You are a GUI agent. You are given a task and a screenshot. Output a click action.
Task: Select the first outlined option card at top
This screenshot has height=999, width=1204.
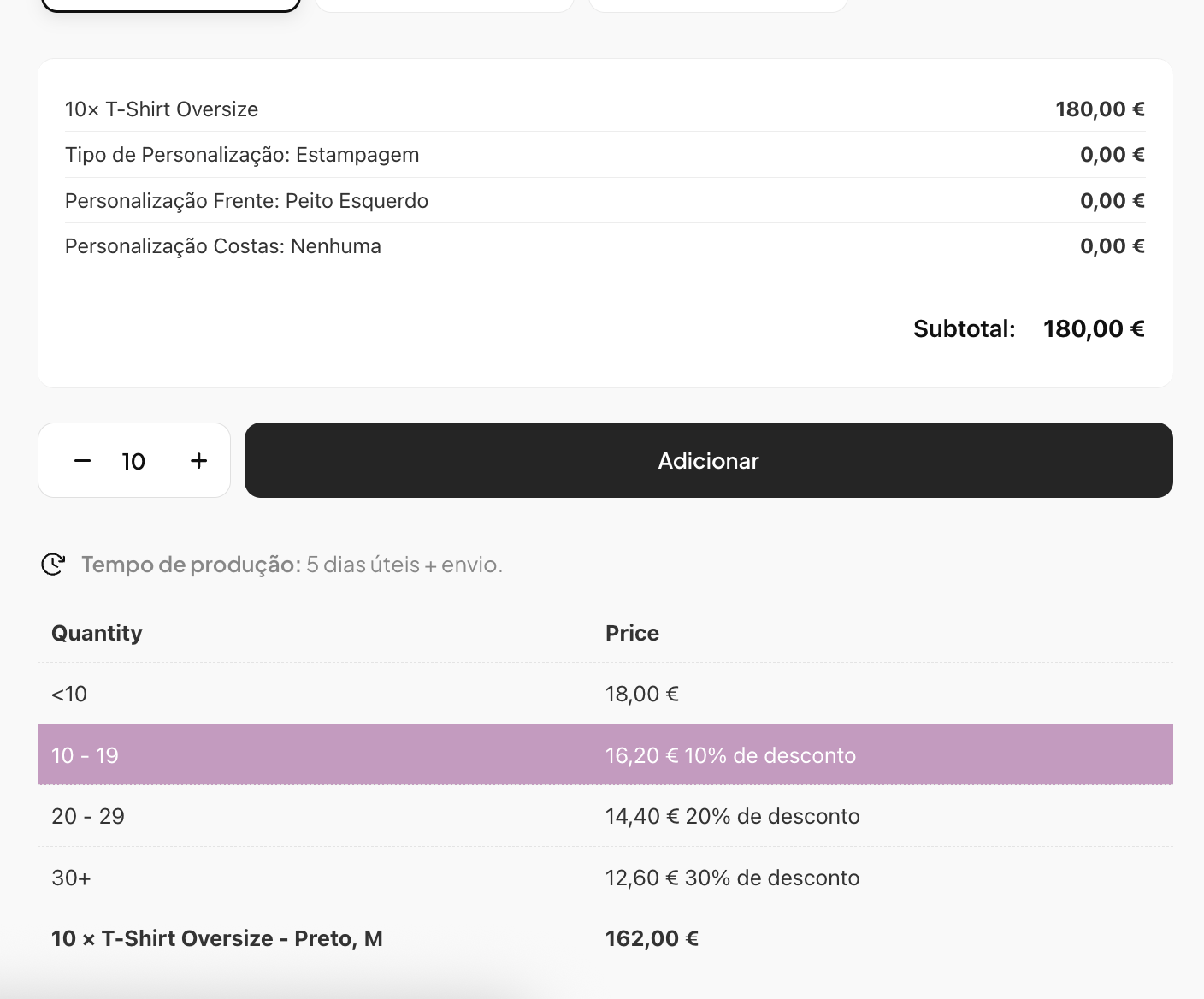click(171, 4)
